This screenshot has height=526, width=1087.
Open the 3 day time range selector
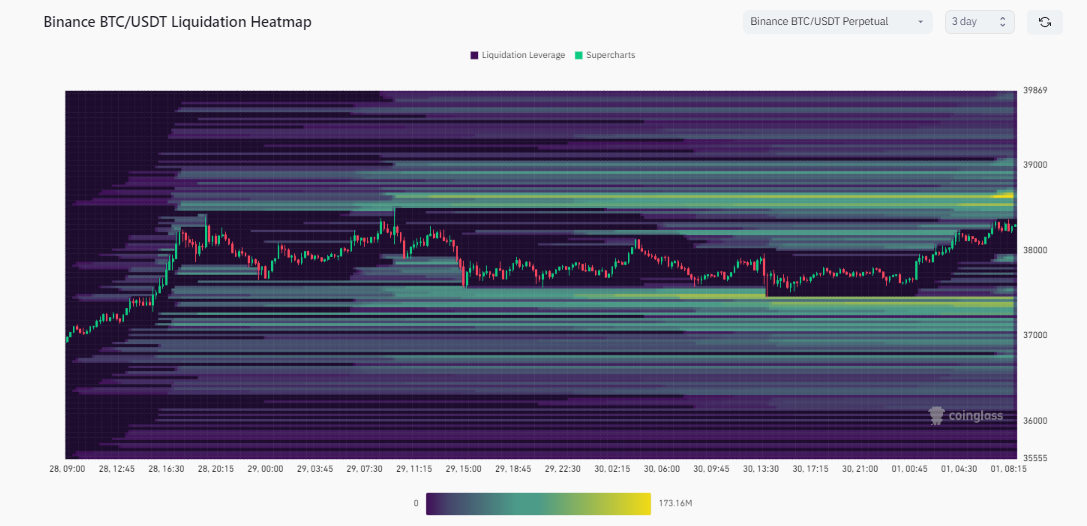979,22
